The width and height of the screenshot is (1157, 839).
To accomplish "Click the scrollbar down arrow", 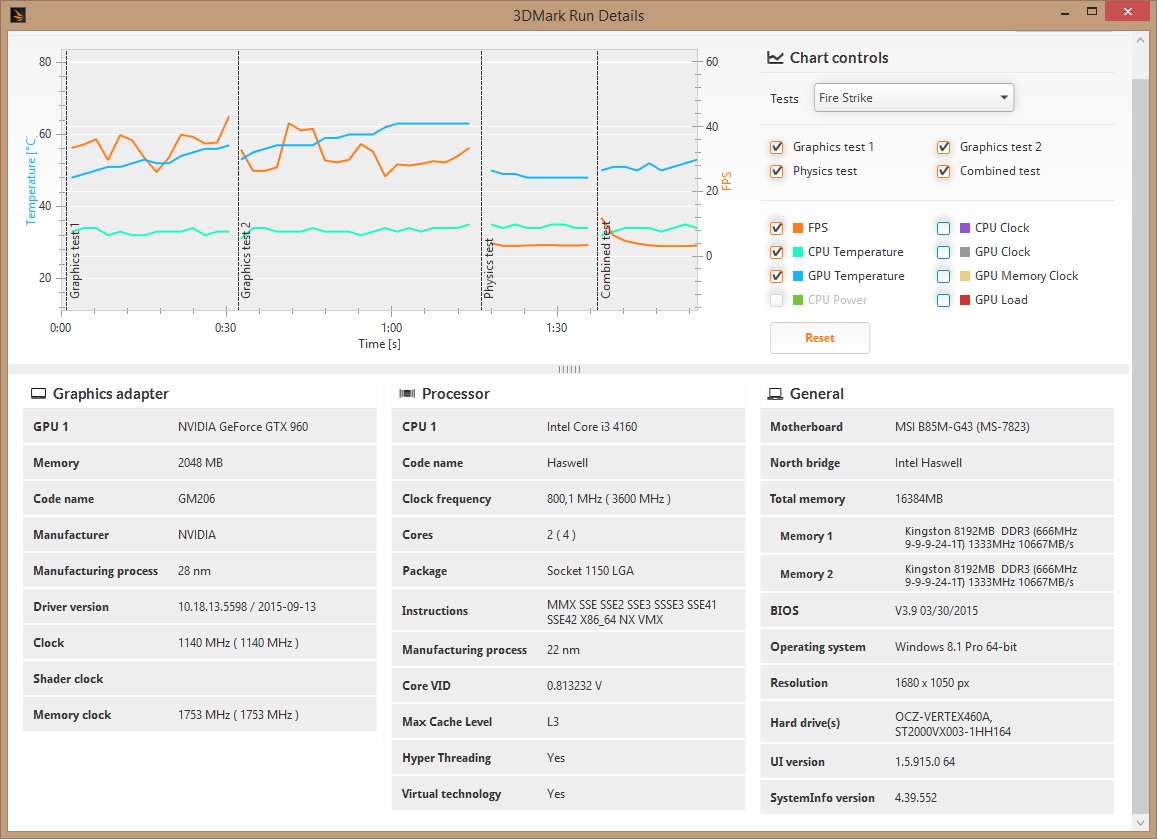I will (x=1140, y=822).
